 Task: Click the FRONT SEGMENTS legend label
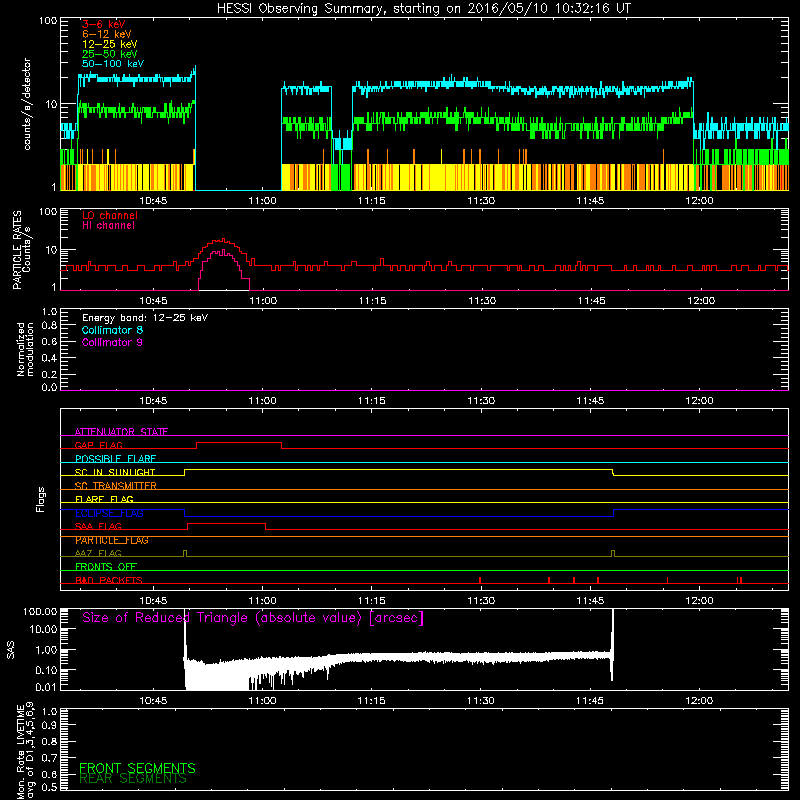click(137, 768)
